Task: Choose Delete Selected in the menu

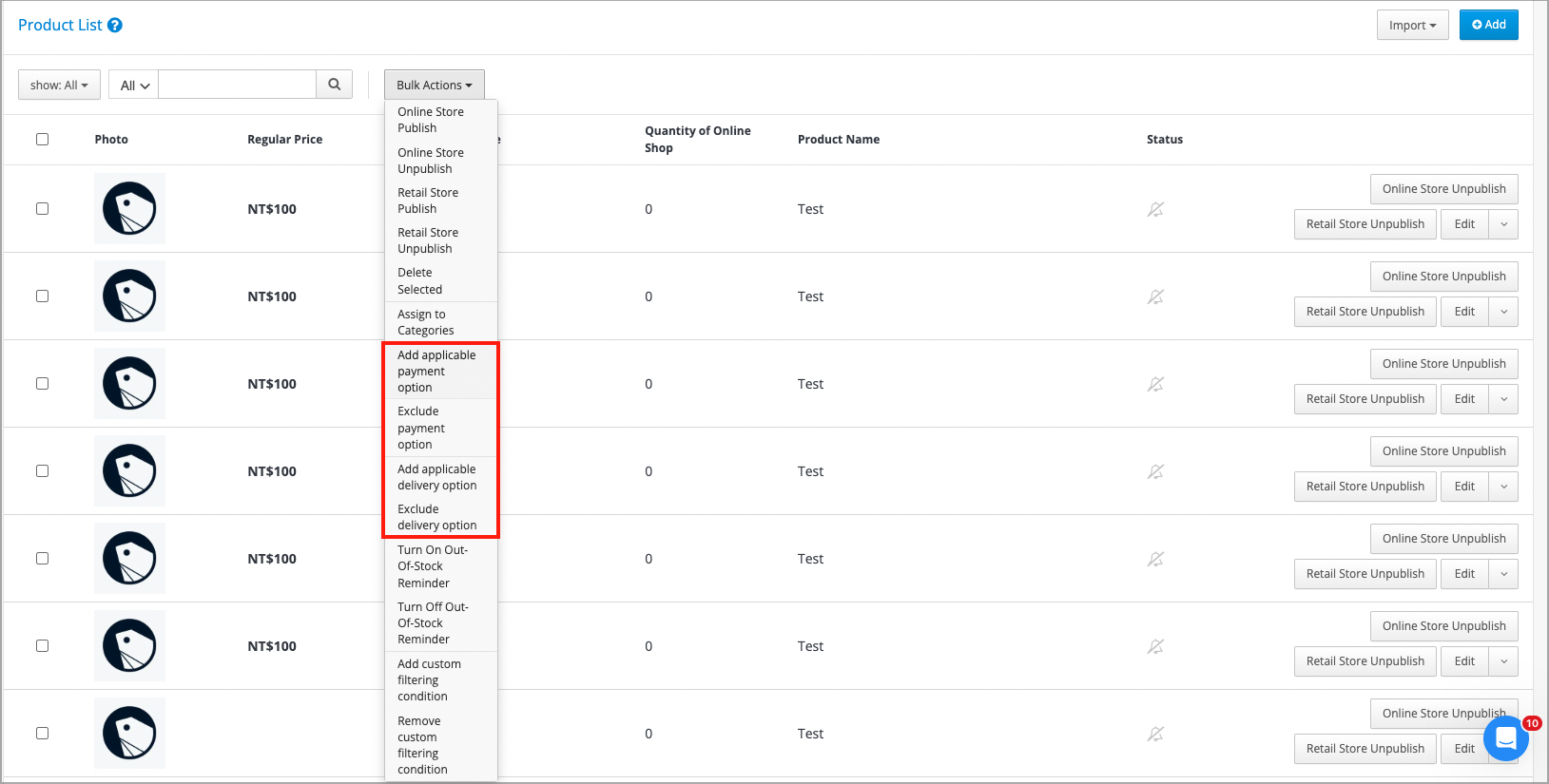Action: click(x=441, y=280)
